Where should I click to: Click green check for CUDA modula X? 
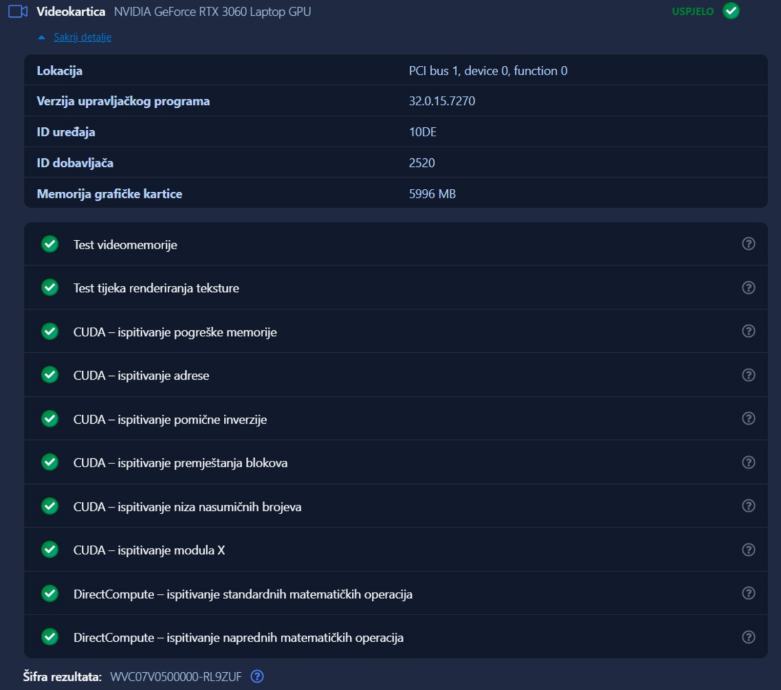tap(50, 550)
